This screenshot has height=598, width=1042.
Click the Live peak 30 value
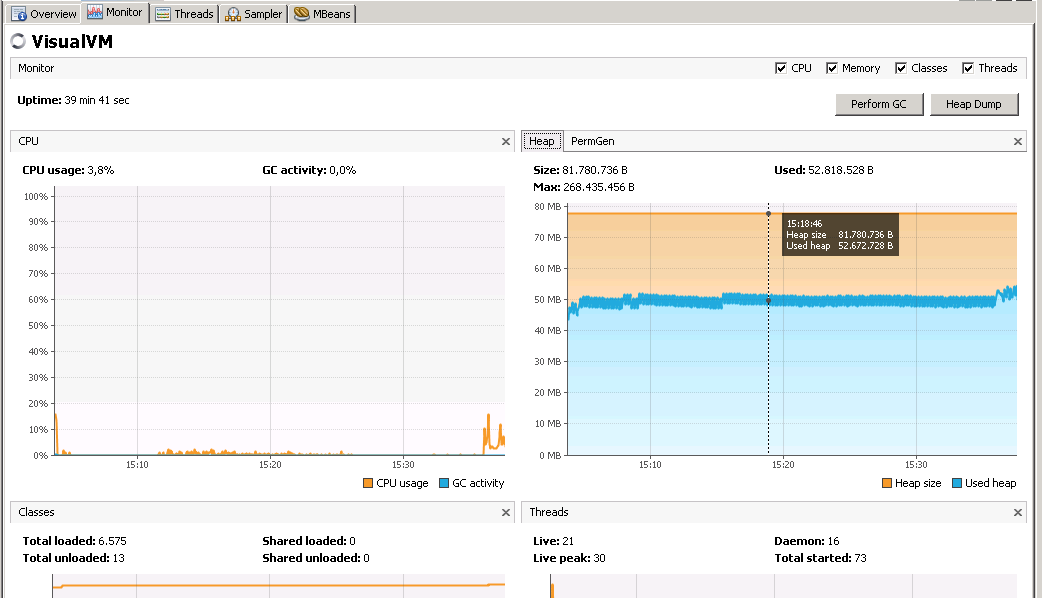[x=599, y=558]
